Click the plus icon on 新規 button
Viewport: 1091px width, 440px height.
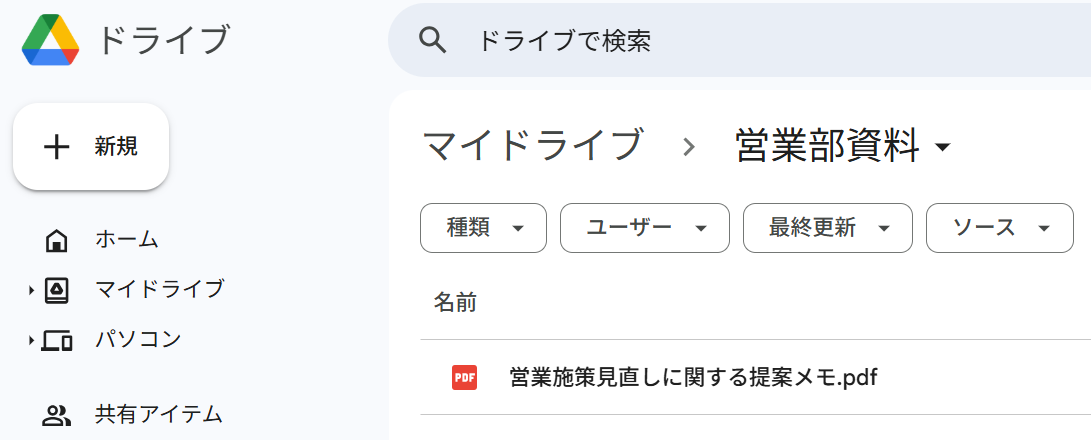pyautogui.click(x=57, y=147)
